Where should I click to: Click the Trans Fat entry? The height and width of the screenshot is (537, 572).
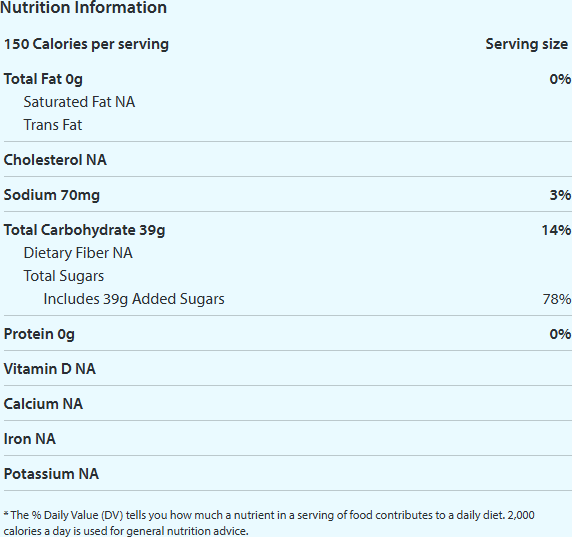(x=53, y=125)
